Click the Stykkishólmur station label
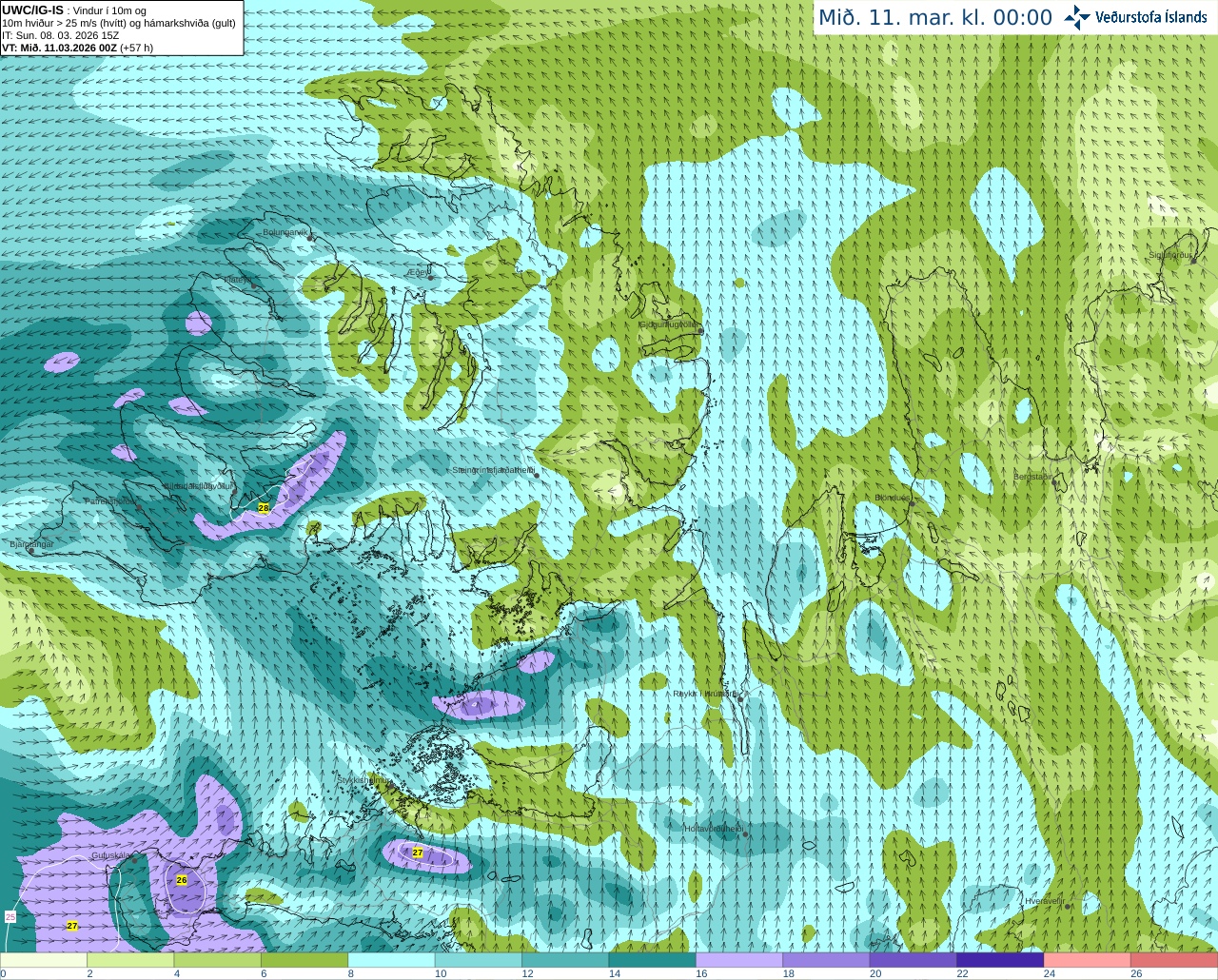The width and height of the screenshot is (1218, 980). click(363, 780)
